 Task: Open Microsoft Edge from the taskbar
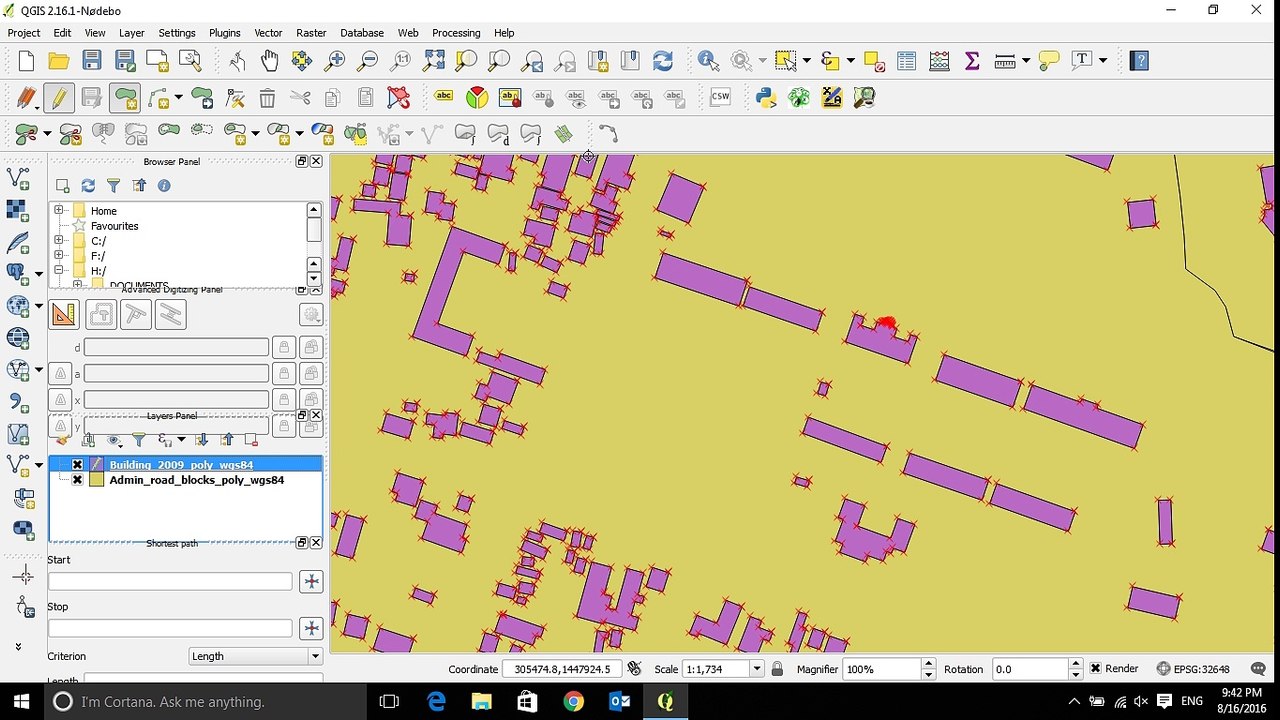(437, 702)
